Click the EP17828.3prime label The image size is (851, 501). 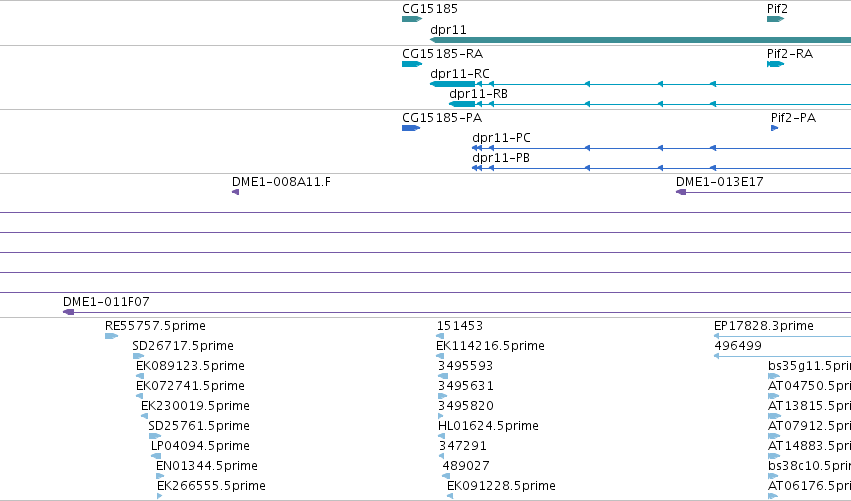tap(764, 326)
